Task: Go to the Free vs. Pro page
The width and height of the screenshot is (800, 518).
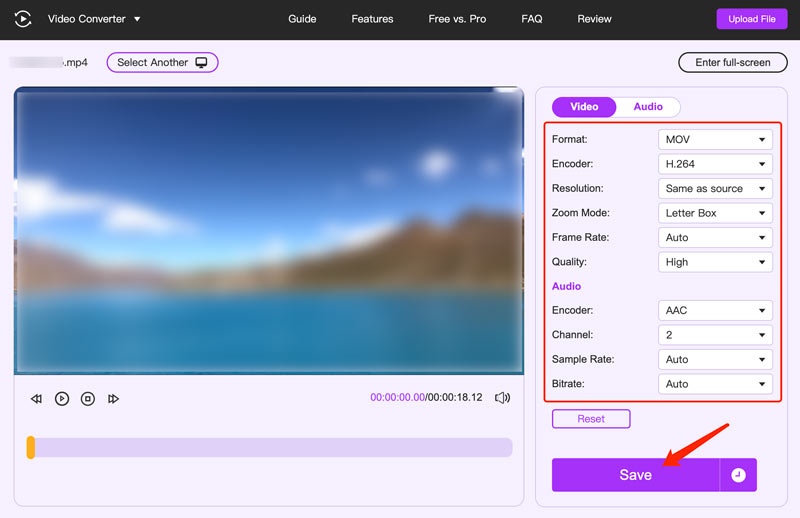Action: (x=457, y=19)
